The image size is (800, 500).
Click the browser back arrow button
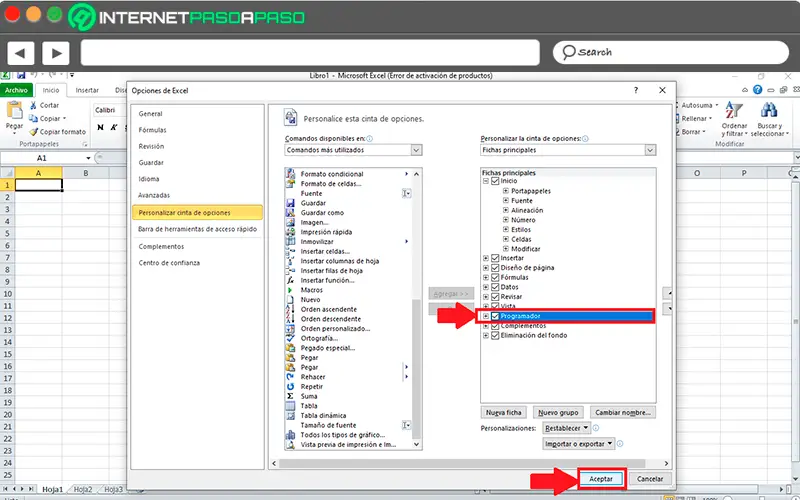pyautogui.click(x=20, y=53)
